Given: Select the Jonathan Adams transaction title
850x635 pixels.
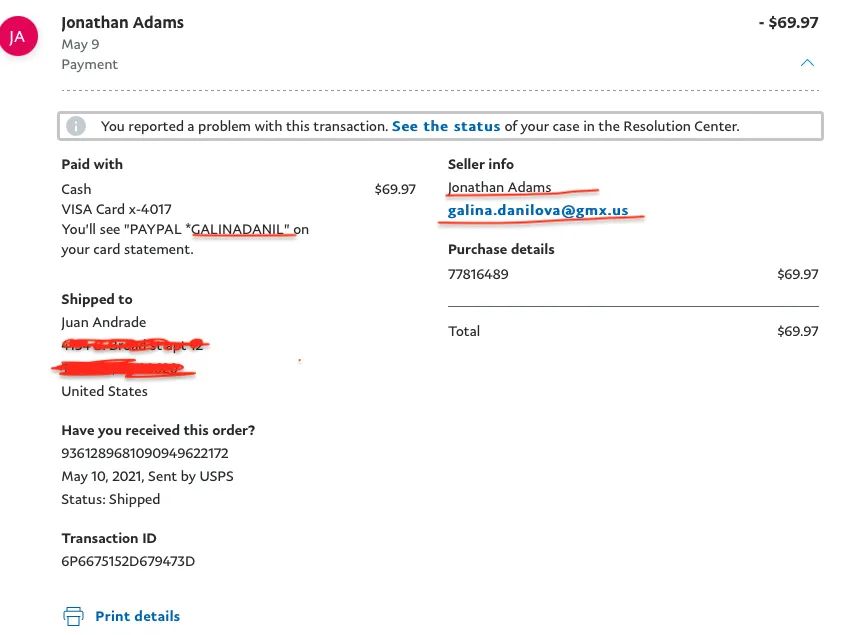Looking at the screenshot, I should pos(123,22).
